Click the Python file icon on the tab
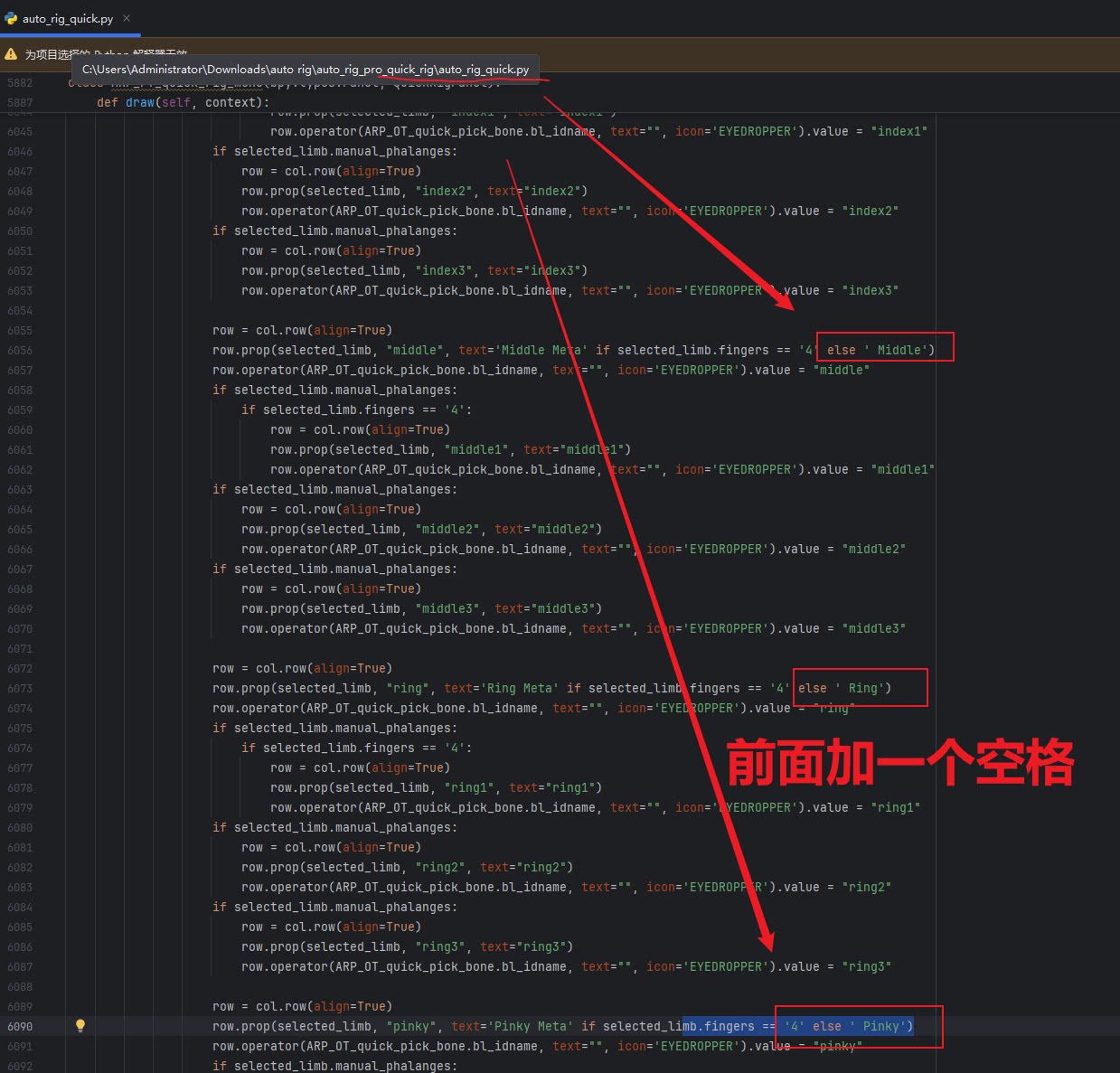Viewport: 1120px width, 1073px height. tap(11, 18)
